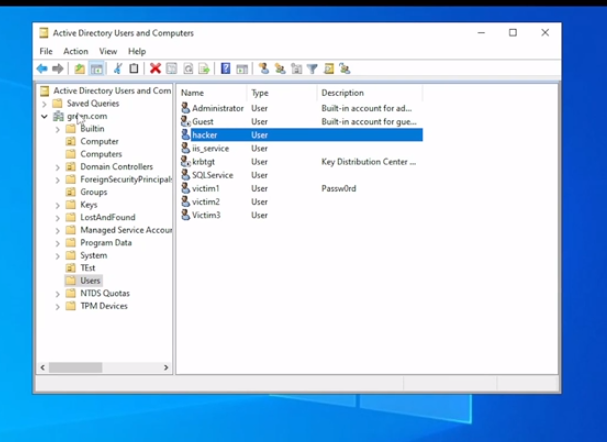Sort by the Type column header
The height and width of the screenshot is (442, 607).
click(281, 93)
